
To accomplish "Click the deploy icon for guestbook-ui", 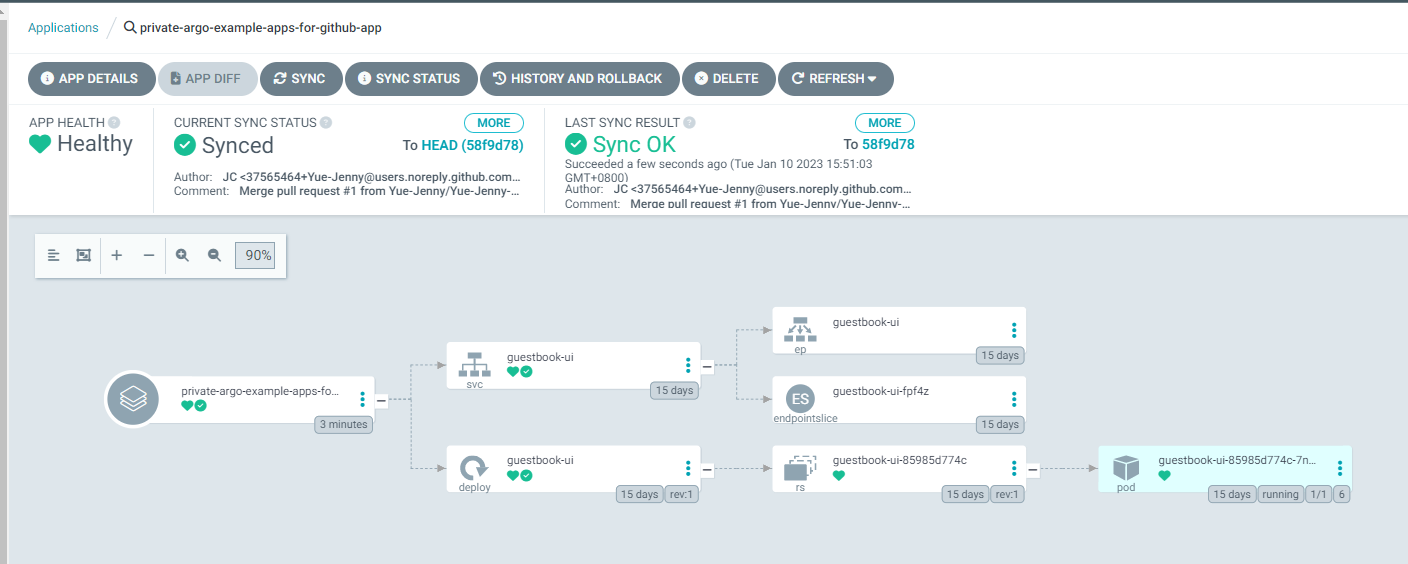I will (x=474, y=467).
